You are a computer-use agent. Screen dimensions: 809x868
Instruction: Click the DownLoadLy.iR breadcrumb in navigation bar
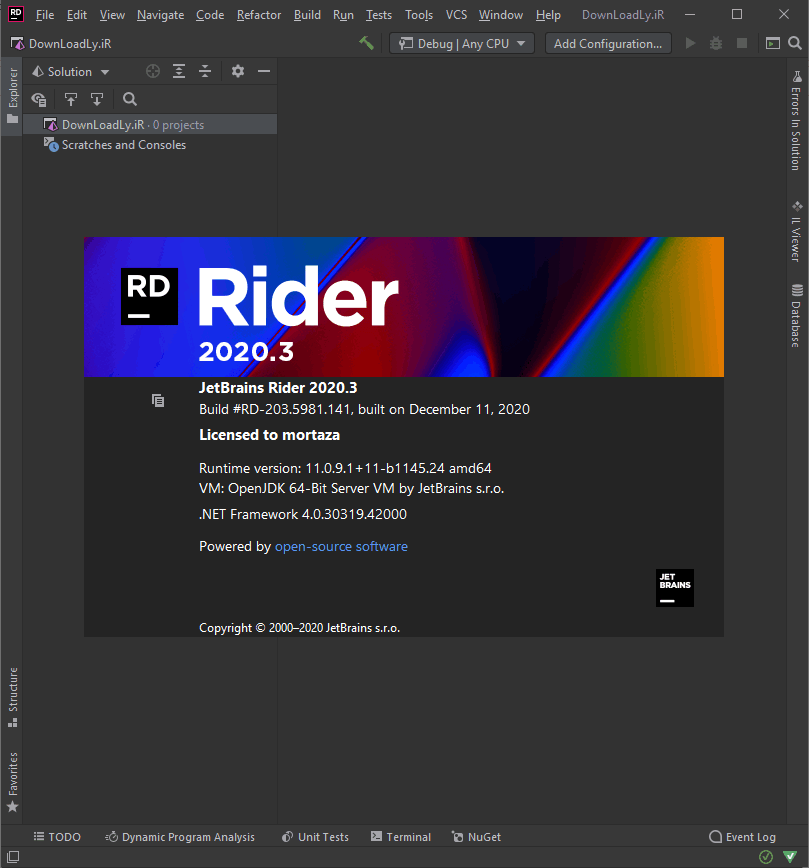click(61, 44)
